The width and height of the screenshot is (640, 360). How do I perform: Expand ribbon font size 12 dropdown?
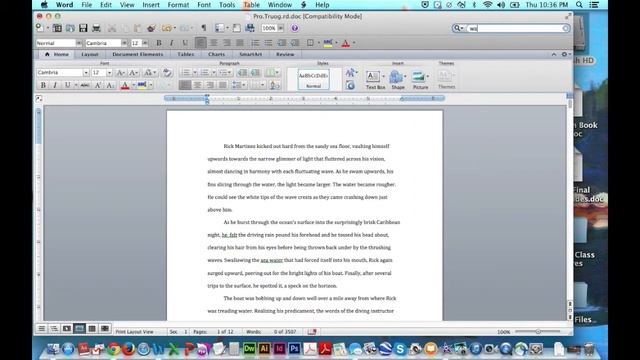[109, 73]
